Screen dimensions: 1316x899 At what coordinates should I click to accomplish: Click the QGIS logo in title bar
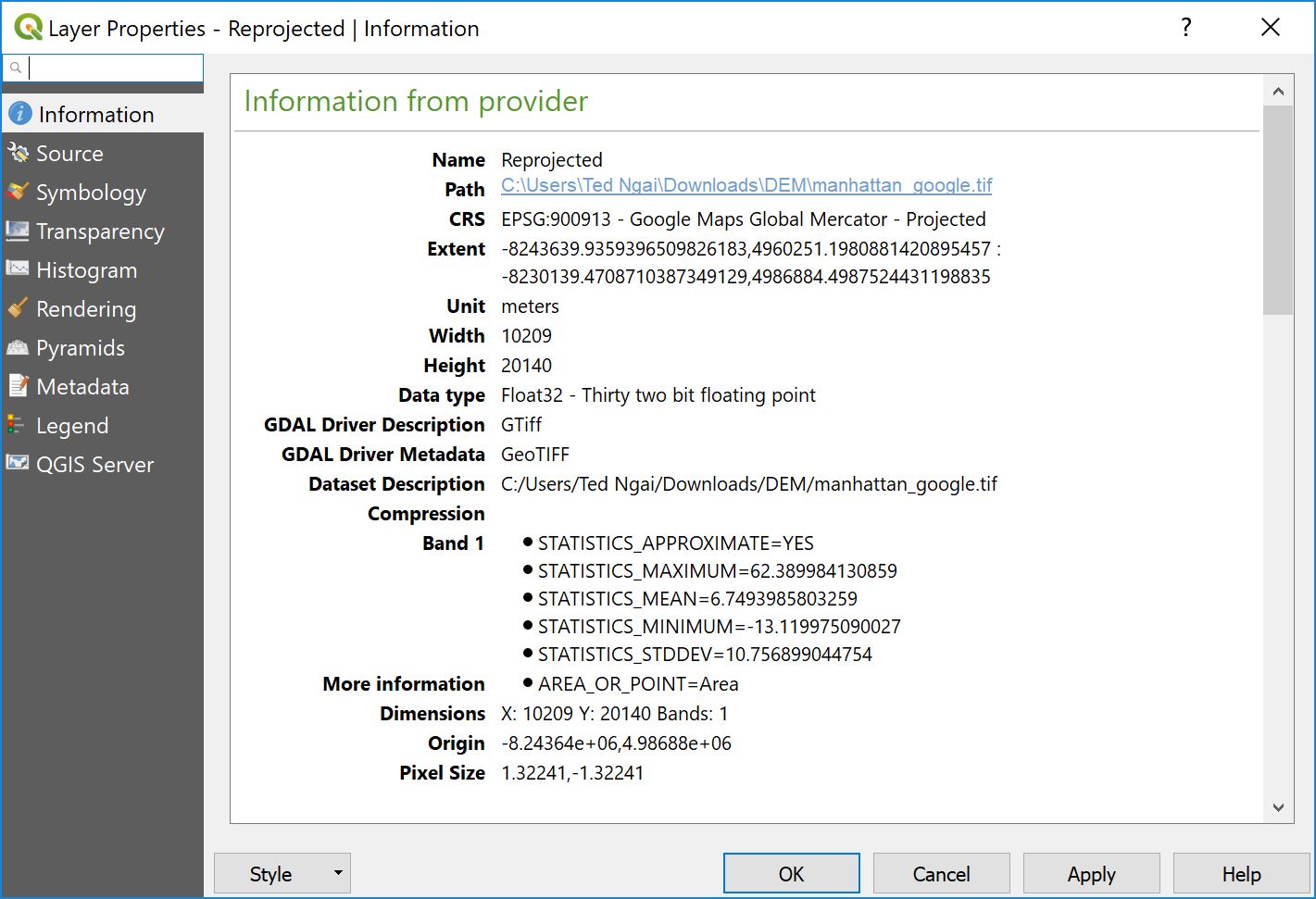[x=27, y=27]
